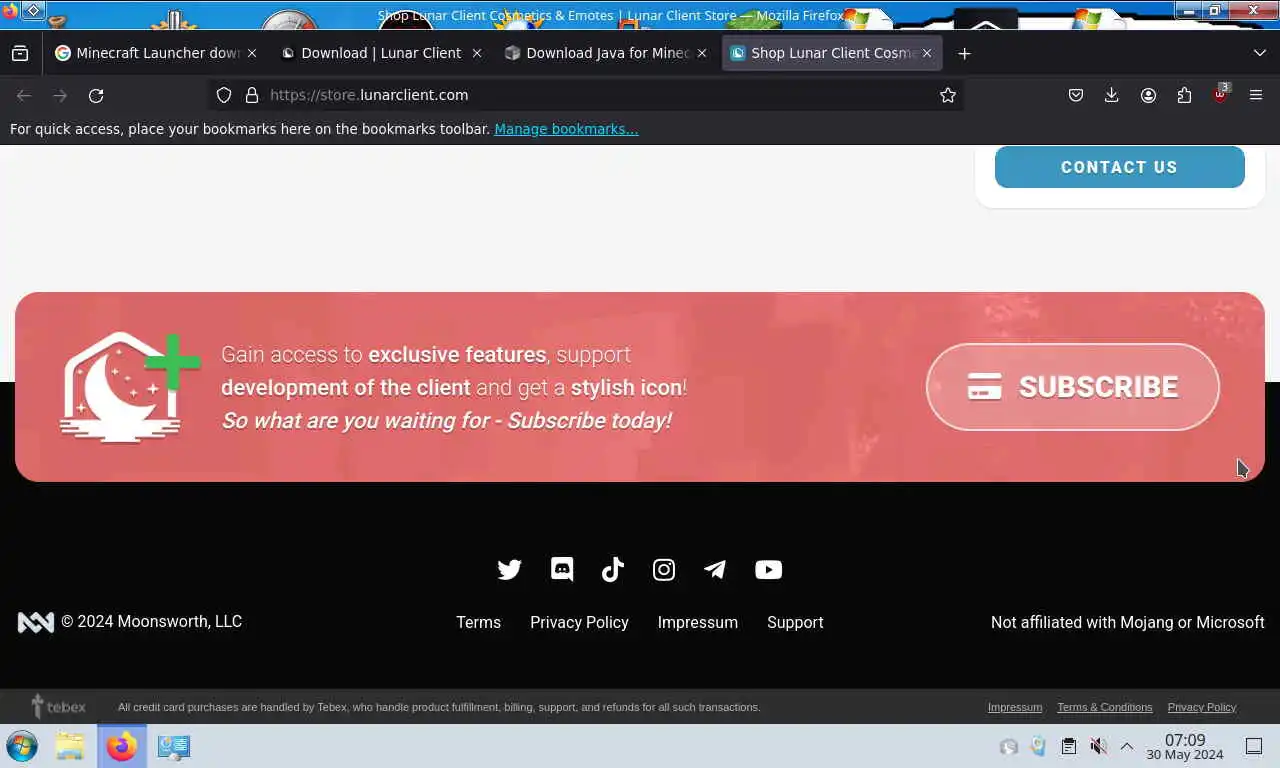Open Firefox View
The height and width of the screenshot is (768, 1280).
tap(20, 53)
